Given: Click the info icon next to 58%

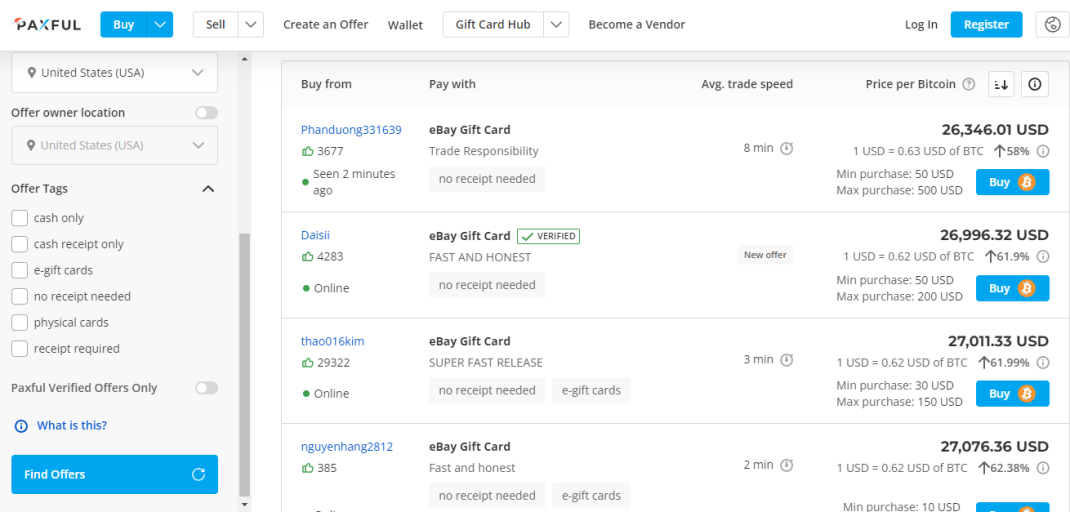Looking at the screenshot, I should coord(1043,152).
